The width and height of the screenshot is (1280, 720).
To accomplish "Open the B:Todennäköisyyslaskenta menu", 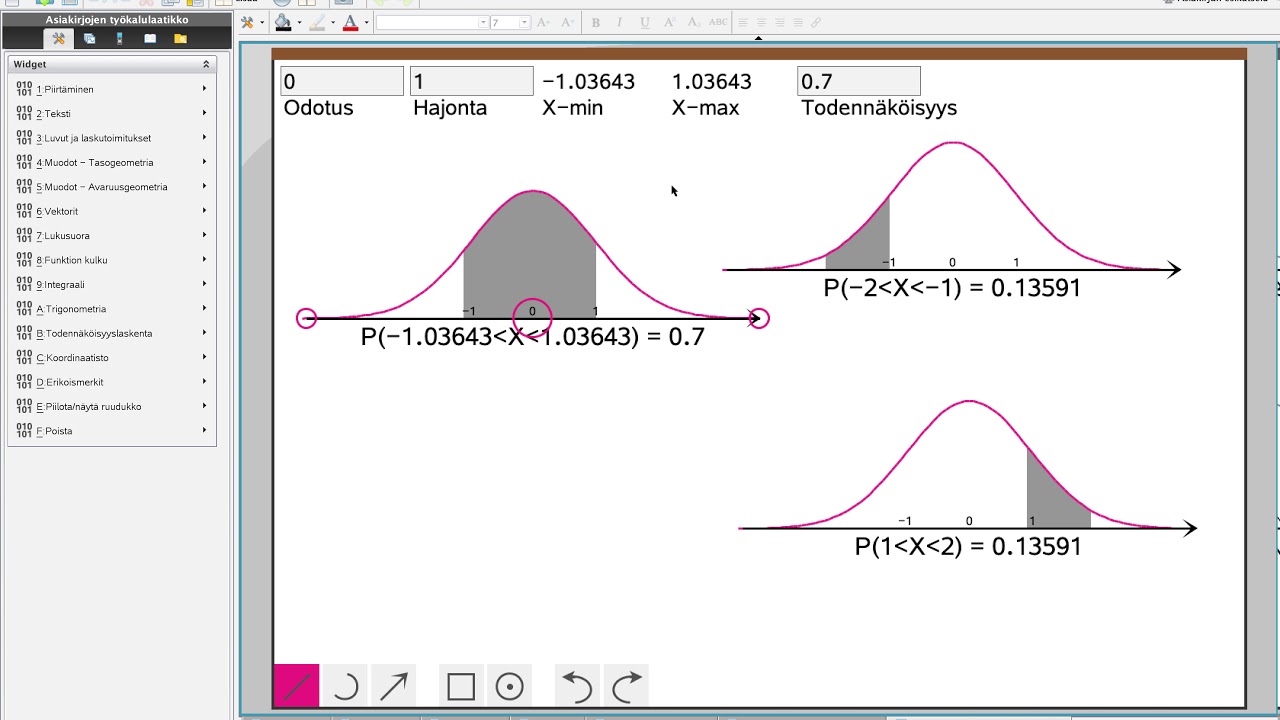I will coord(112,333).
